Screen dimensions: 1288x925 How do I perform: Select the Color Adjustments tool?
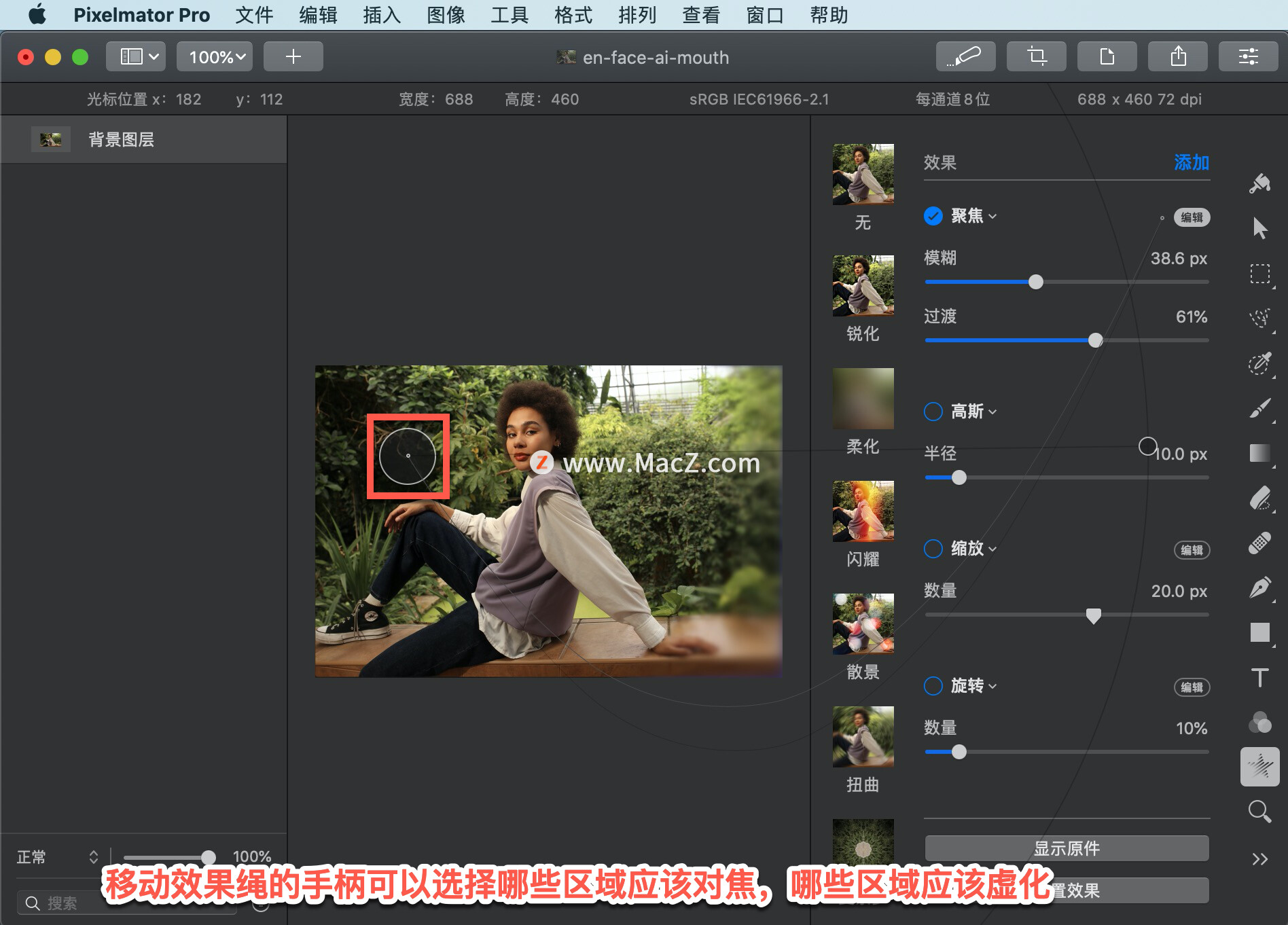[1260, 722]
